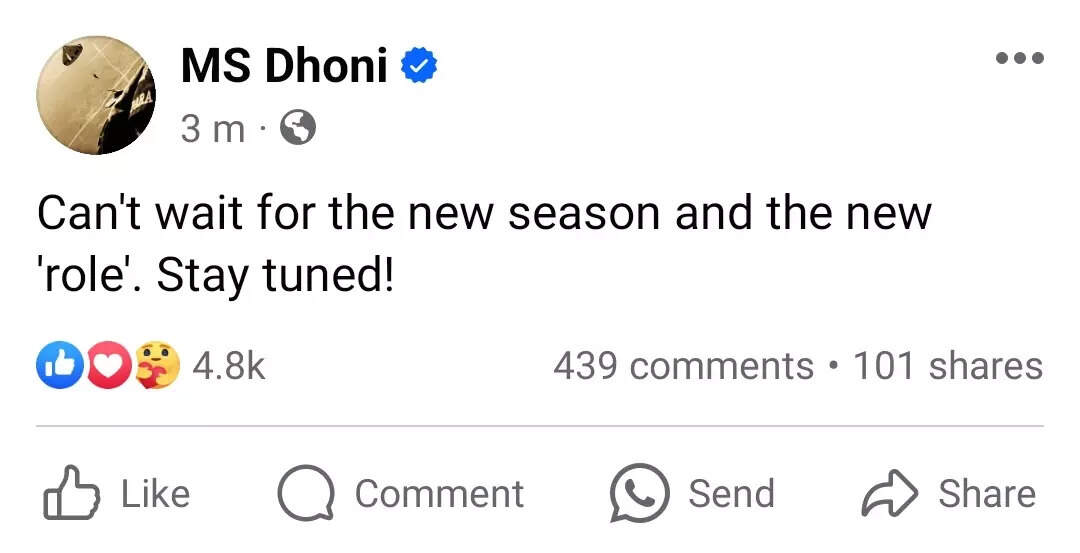
Task: Click the WhatsApp send icon
Action: [638, 493]
